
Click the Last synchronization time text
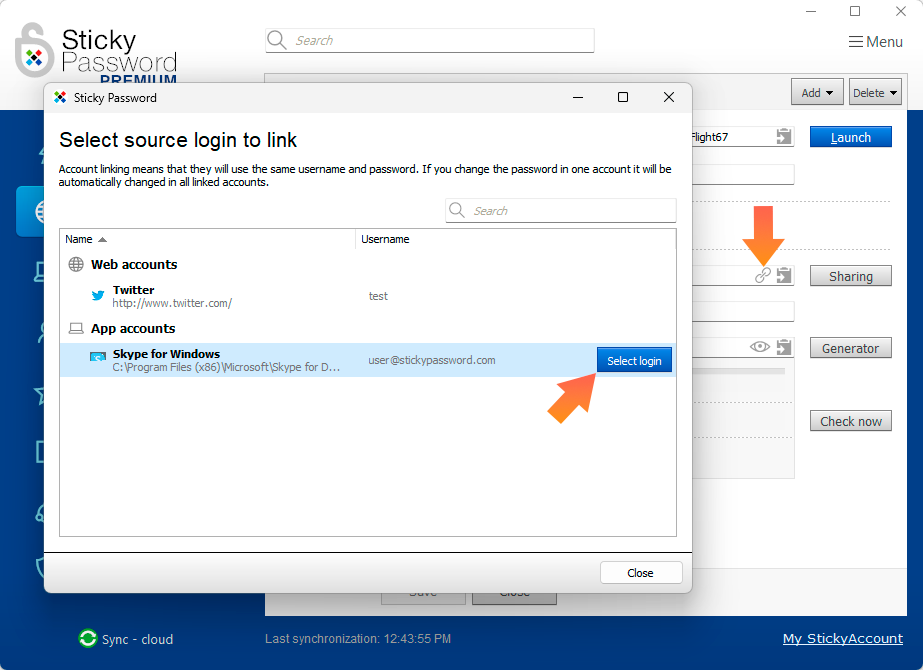358,639
